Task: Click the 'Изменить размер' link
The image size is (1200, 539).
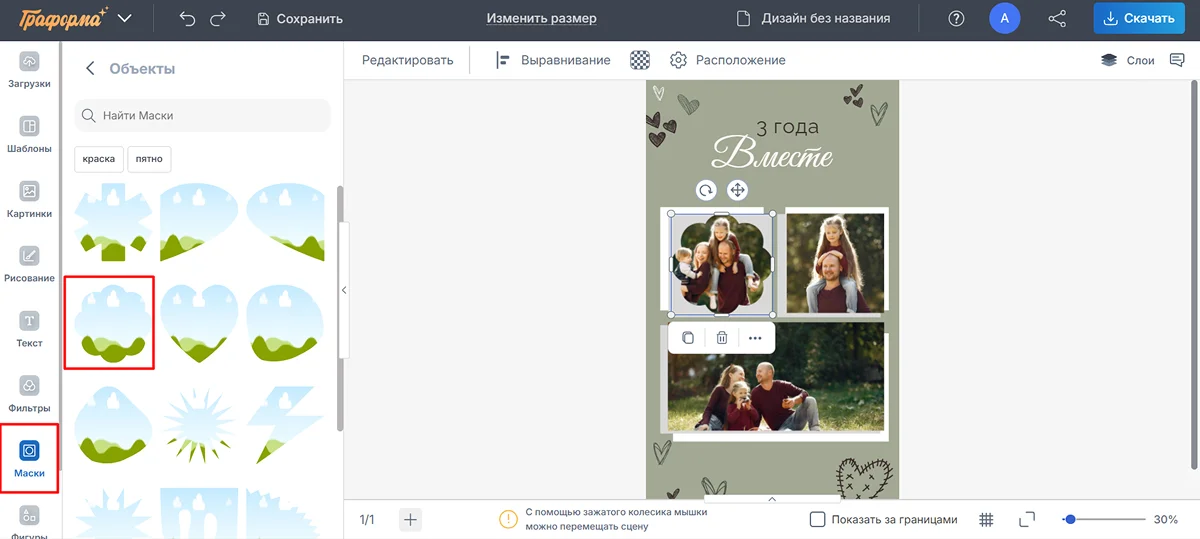Action: [541, 18]
